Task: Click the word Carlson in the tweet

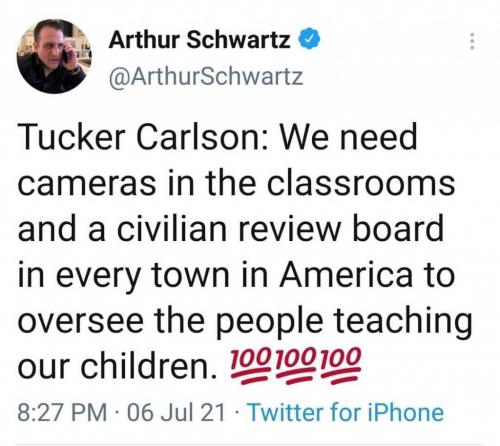Action: 201,137
